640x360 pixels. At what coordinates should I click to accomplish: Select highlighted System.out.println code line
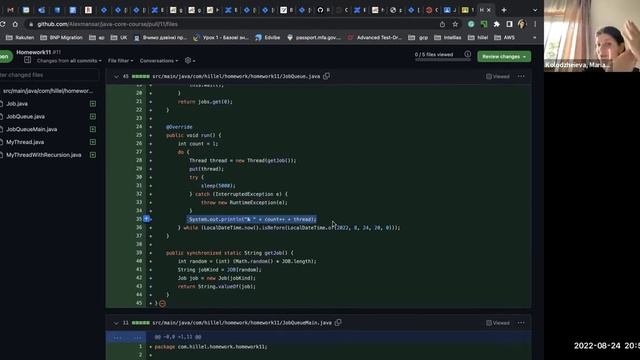252,219
